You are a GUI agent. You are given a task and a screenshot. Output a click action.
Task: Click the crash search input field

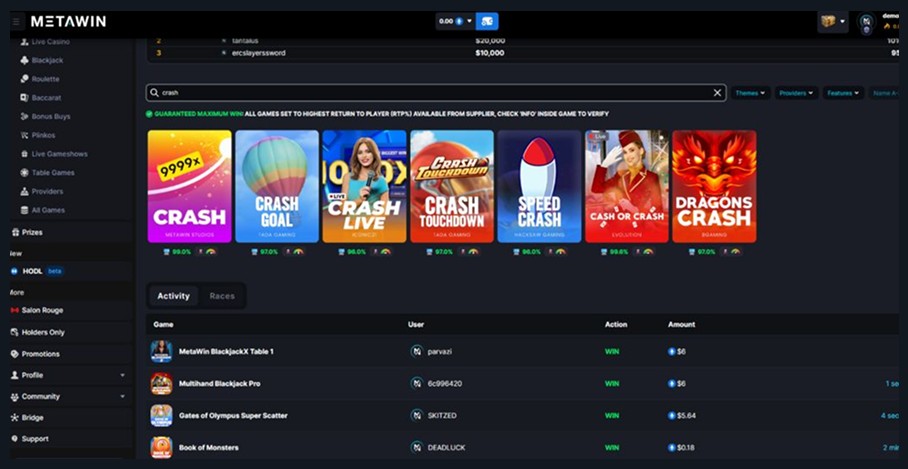430,93
